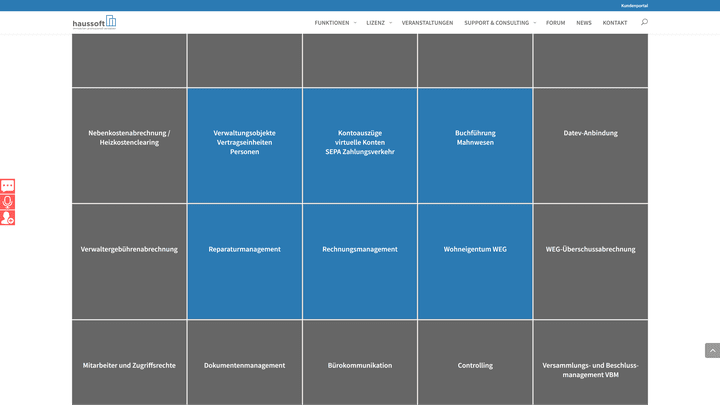This screenshot has height=405, width=720.
Task: Select the Reparaturmanagement tile
Action: pos(245,261)
